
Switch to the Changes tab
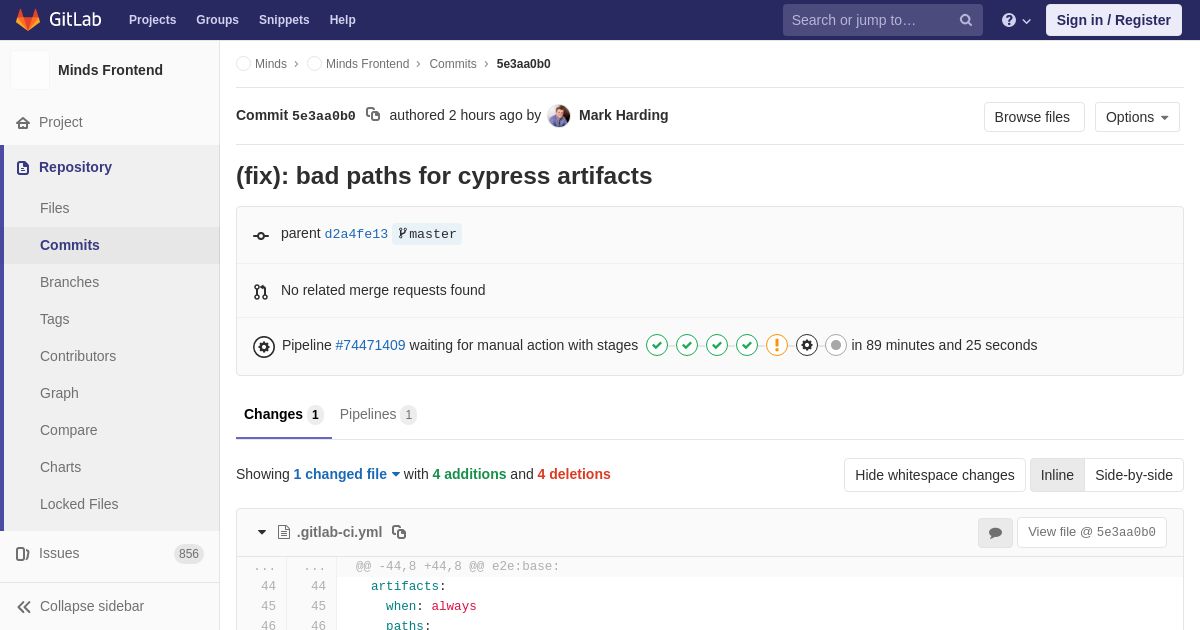tap(284, 414)
